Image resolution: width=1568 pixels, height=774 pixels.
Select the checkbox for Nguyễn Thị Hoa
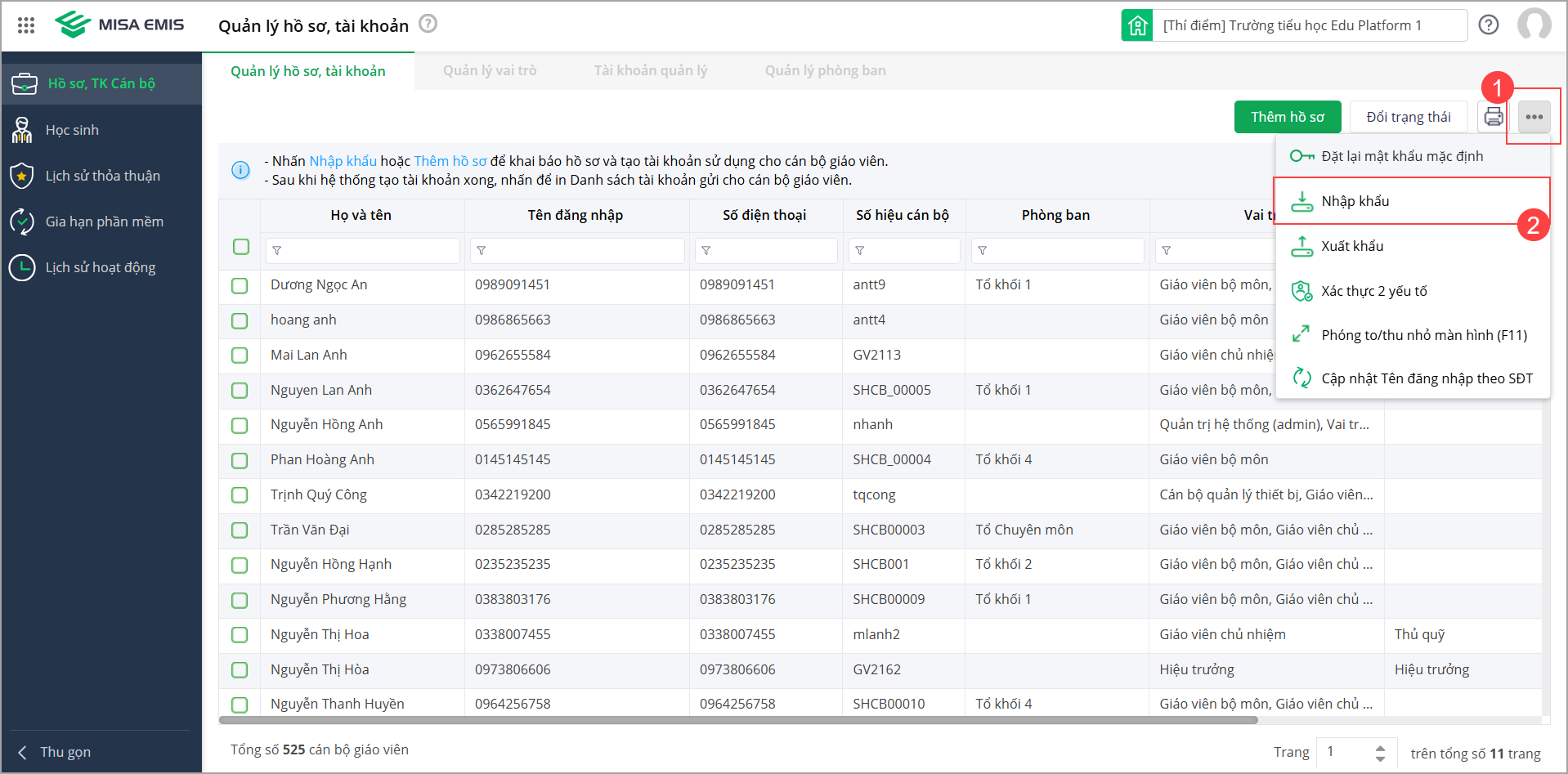(x=240, y=635)
